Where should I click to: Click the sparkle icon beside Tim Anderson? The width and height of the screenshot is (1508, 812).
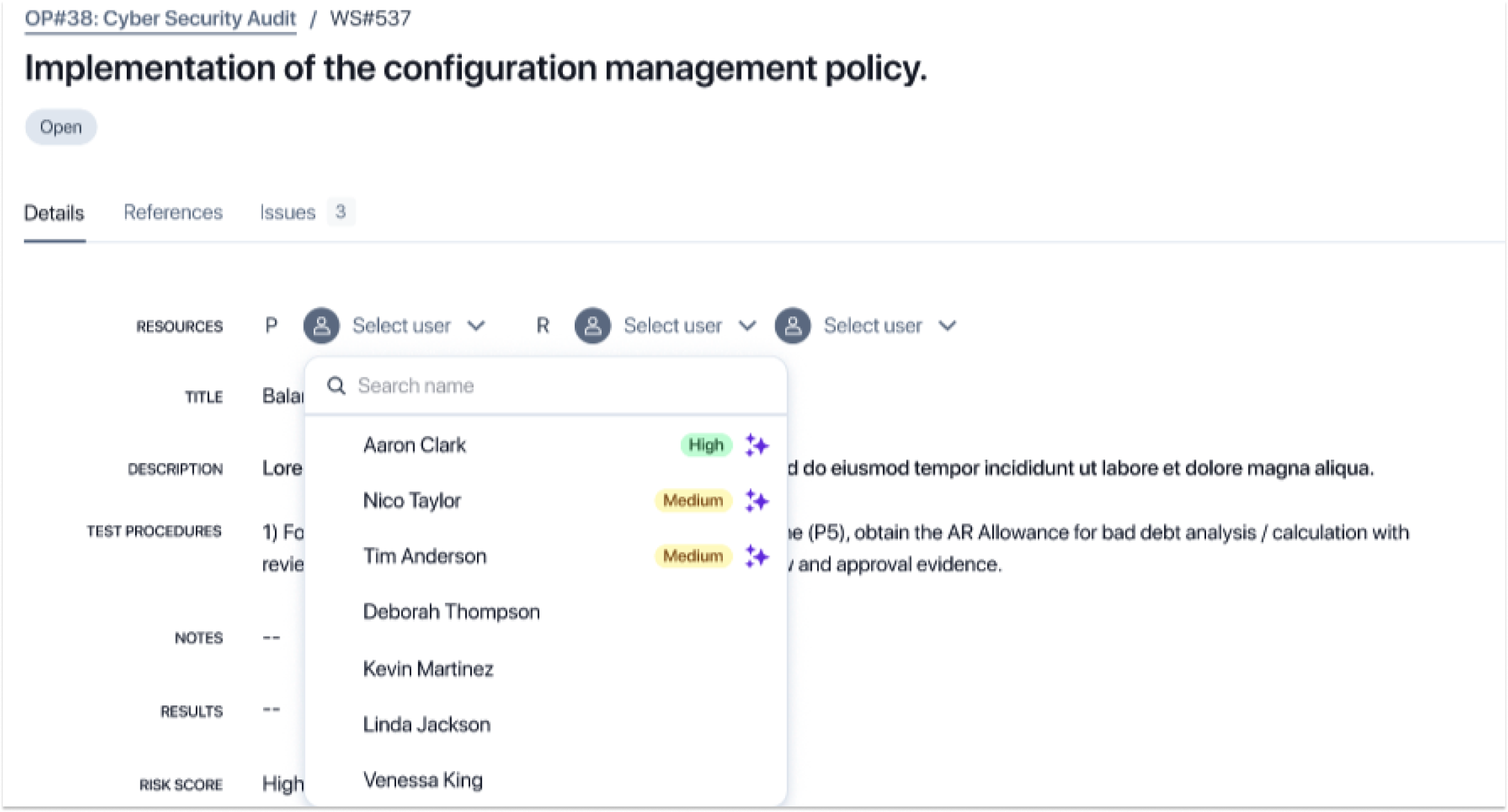(757, 557)
